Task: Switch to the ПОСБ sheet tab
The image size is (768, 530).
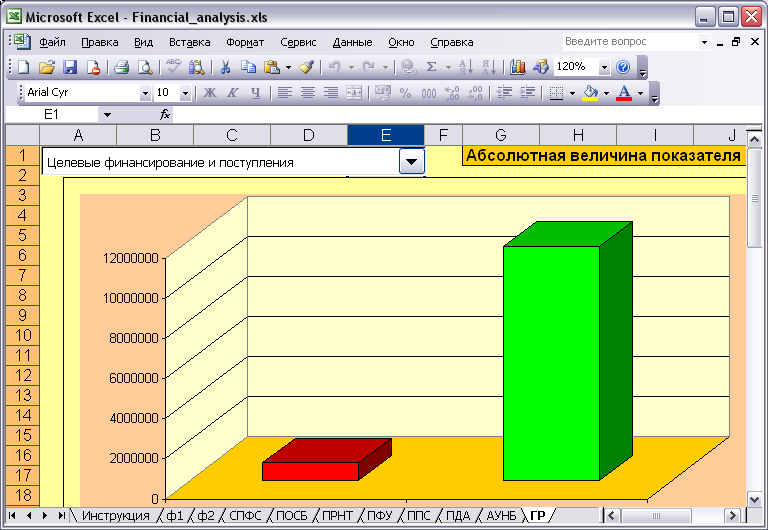Action: 291,515
